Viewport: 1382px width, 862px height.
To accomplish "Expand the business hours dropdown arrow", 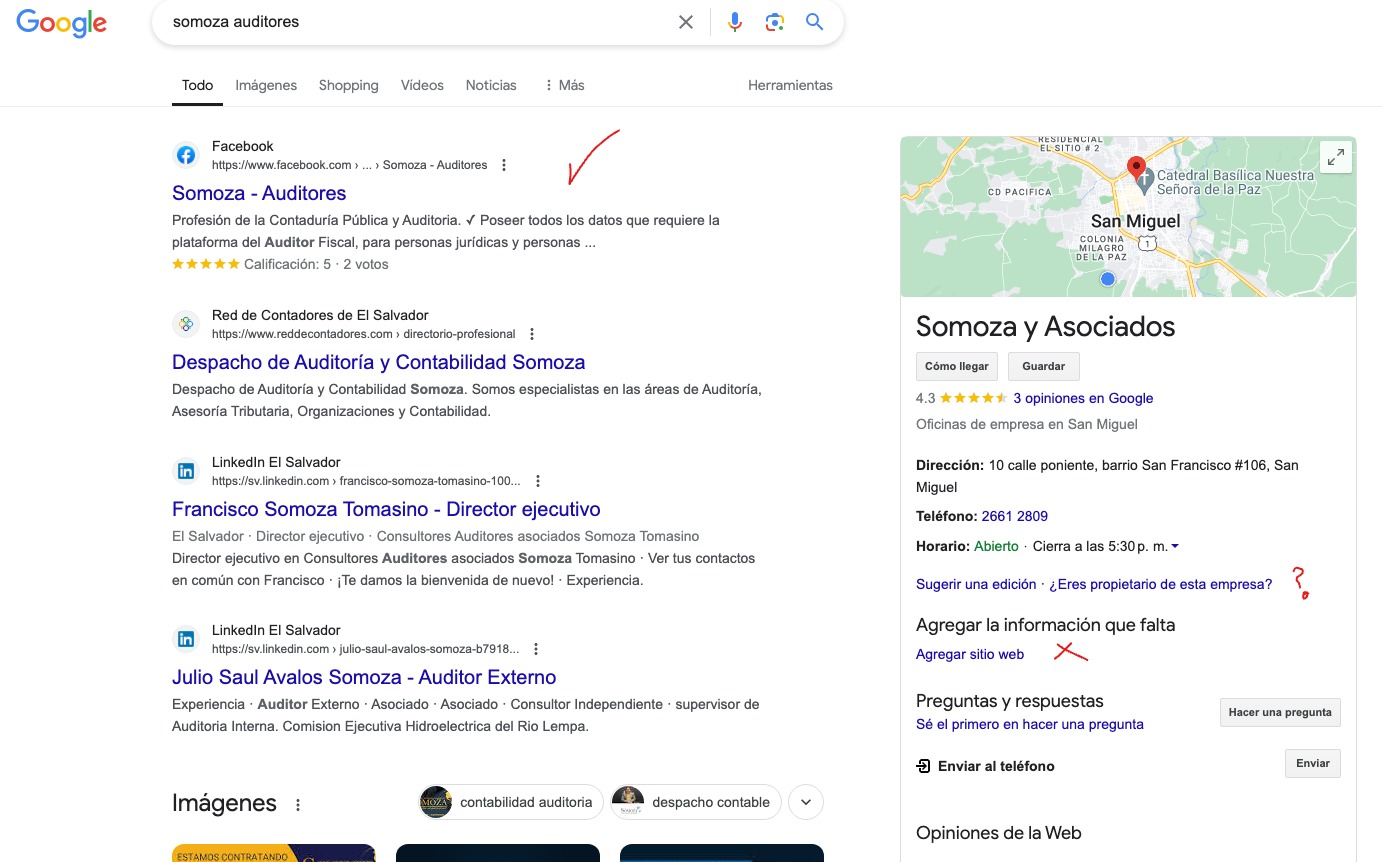I will tap(1175, 547).
